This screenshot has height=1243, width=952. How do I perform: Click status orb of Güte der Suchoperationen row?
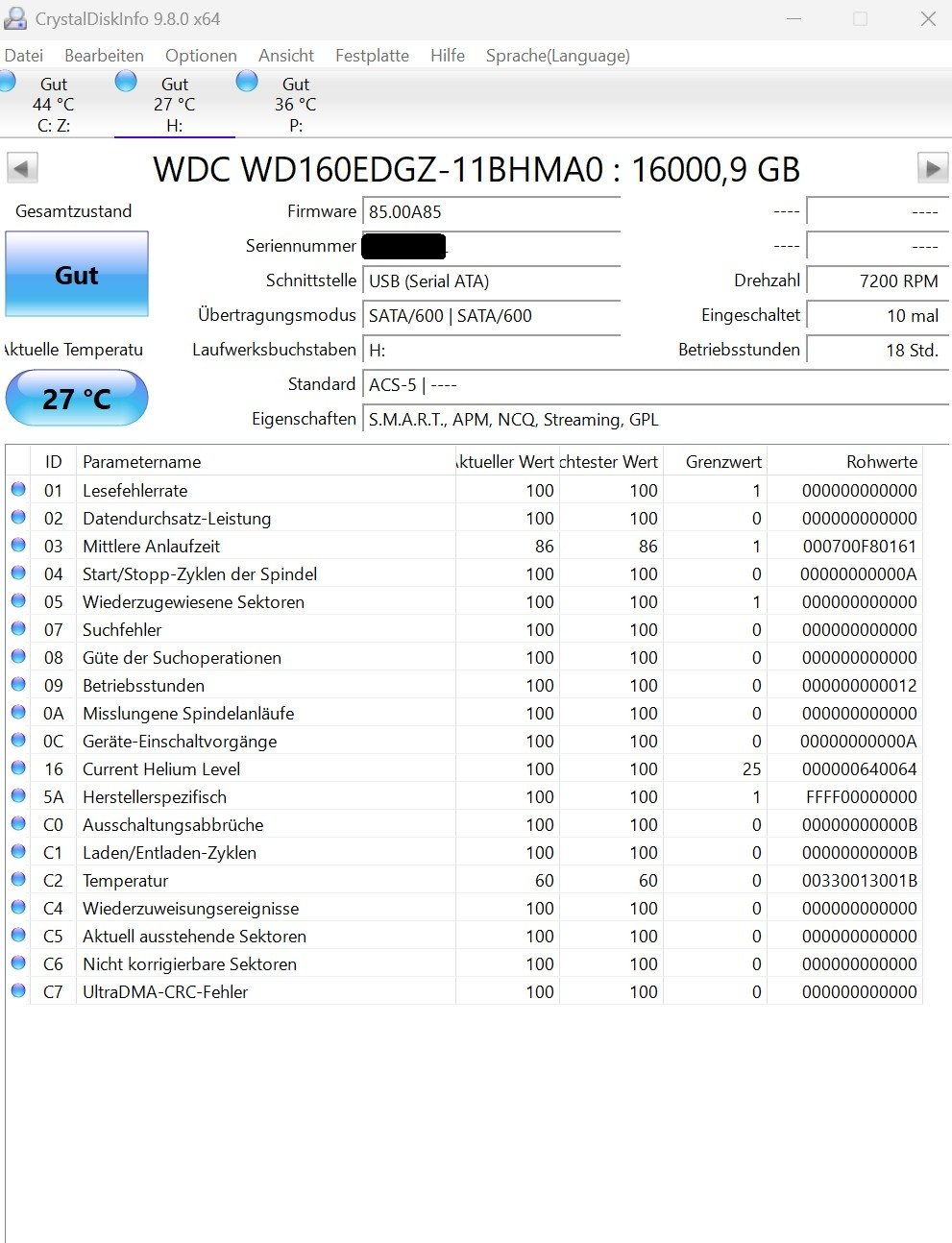[x=18, y=656]
